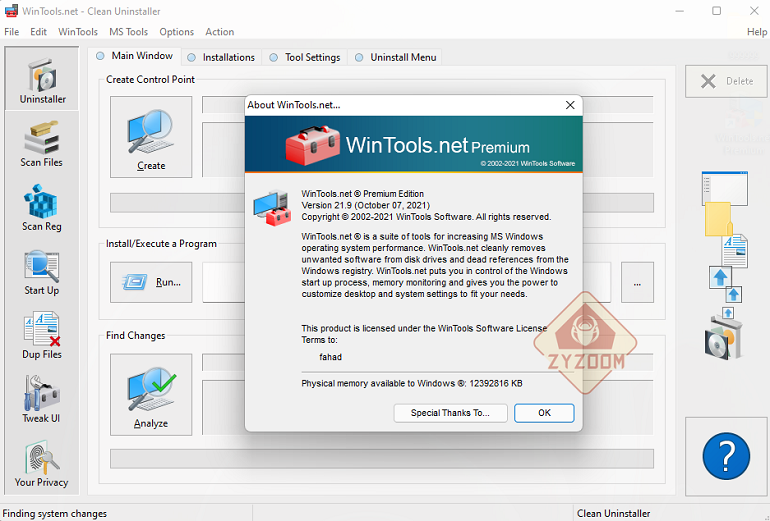Click the computer and toolbox icon in About dialog

(272, 208)
